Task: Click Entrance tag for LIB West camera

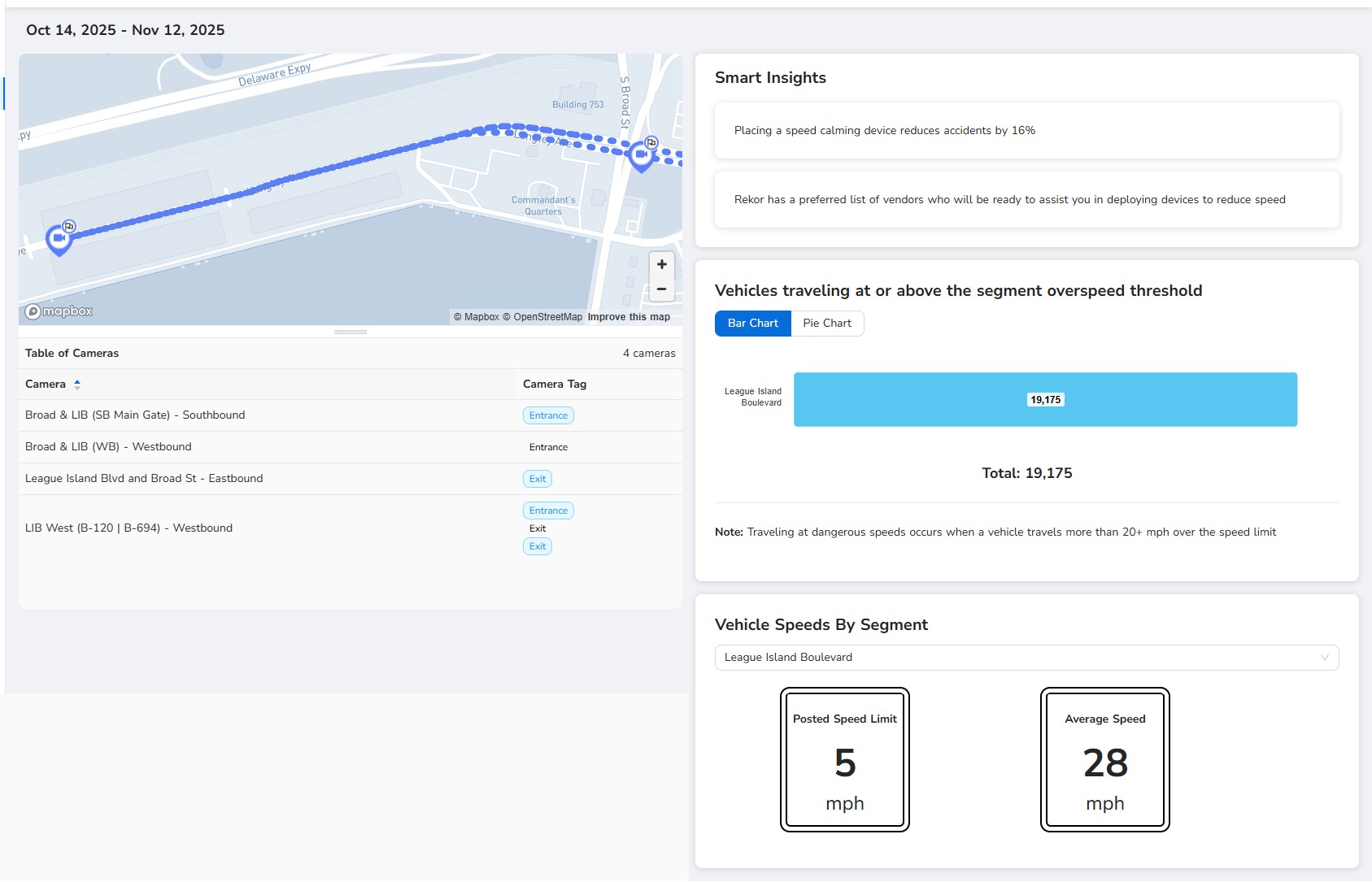Action: pos(548,511)
